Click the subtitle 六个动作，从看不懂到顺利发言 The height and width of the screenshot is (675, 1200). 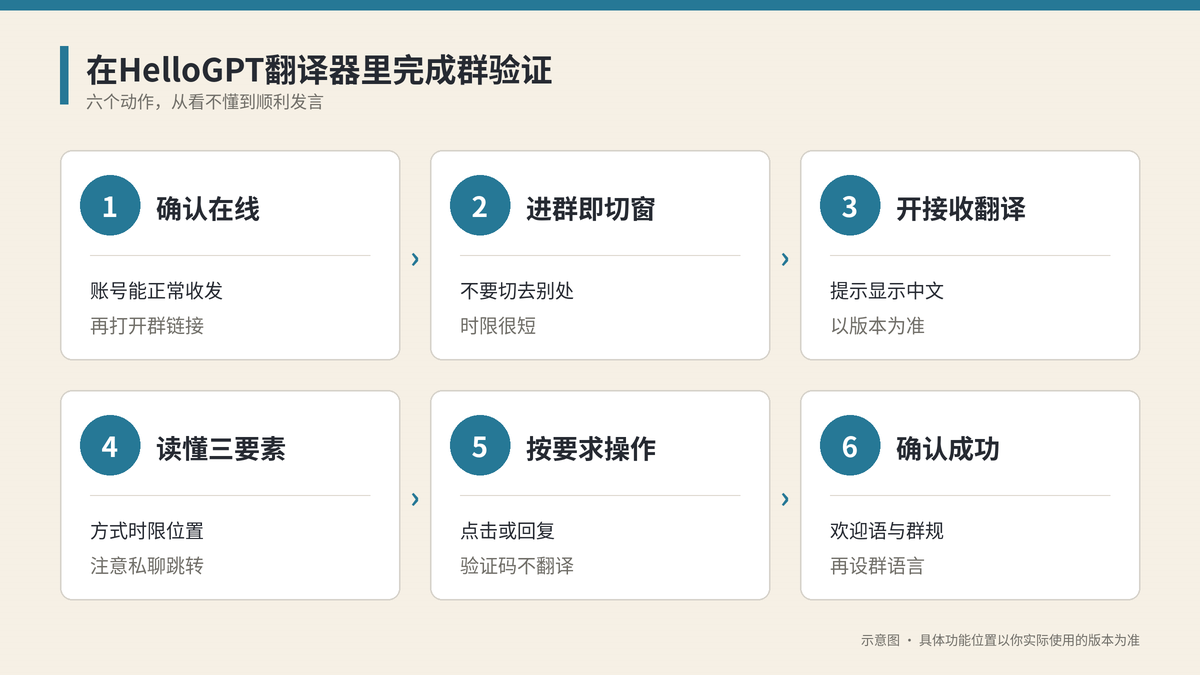tap(205, 102)
